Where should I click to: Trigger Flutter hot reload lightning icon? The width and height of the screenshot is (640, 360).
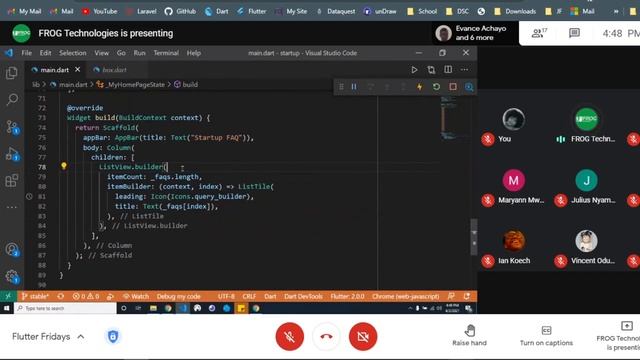(419, 87)
